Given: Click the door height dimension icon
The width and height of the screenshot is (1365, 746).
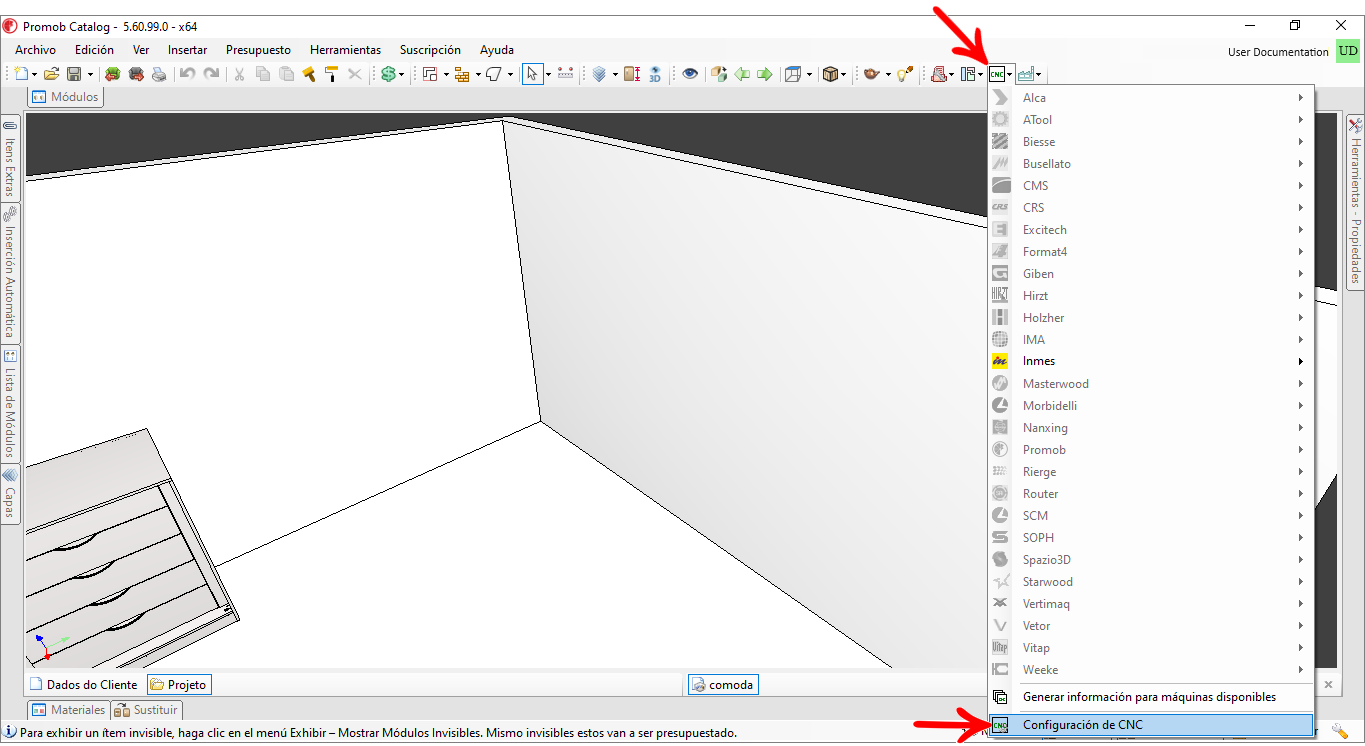Looking at the screenshot, I should [x=632, y=74].
